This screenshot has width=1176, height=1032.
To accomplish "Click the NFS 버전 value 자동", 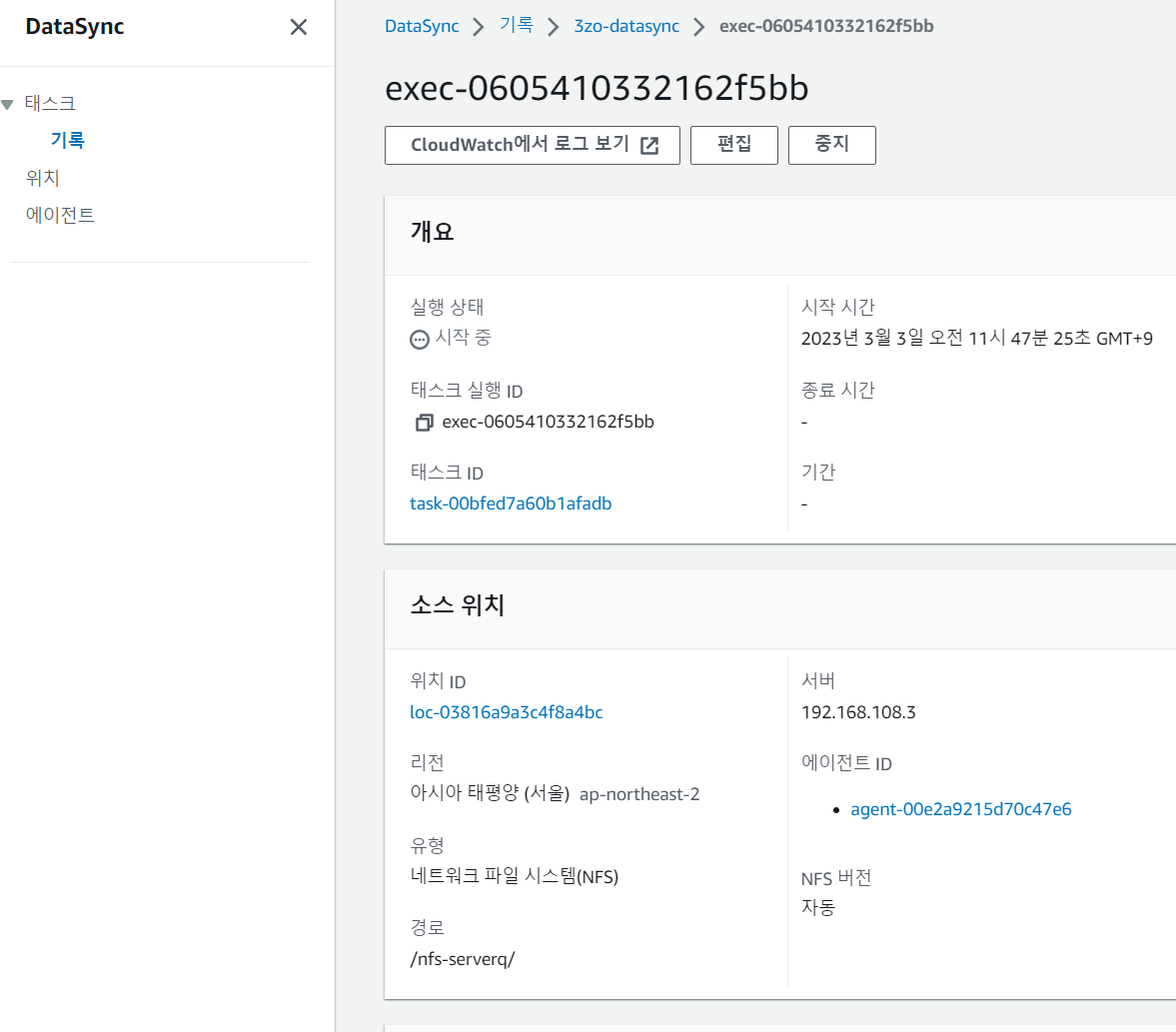I will point(817,907).
